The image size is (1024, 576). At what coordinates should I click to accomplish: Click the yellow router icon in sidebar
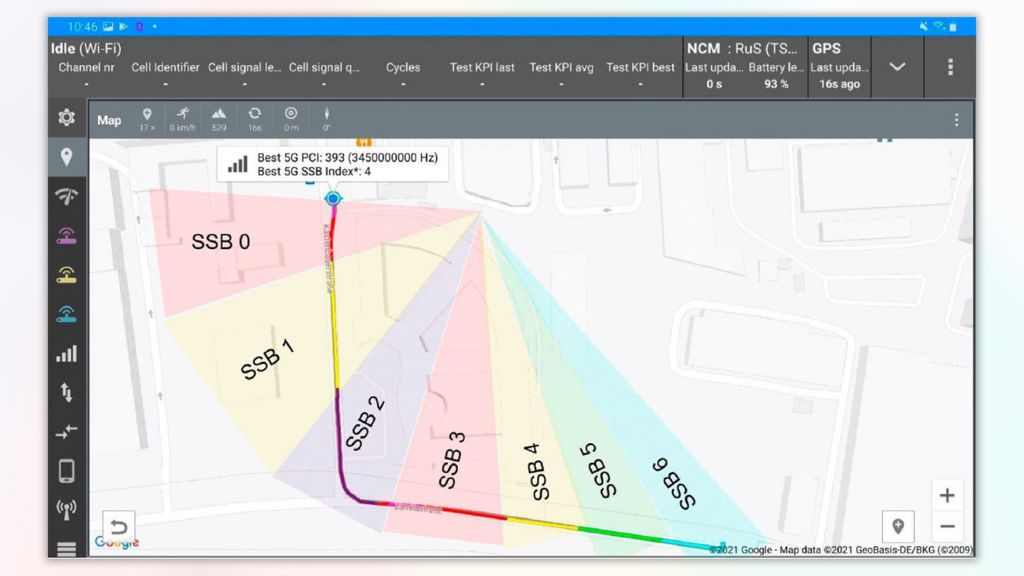pos(67,273)
